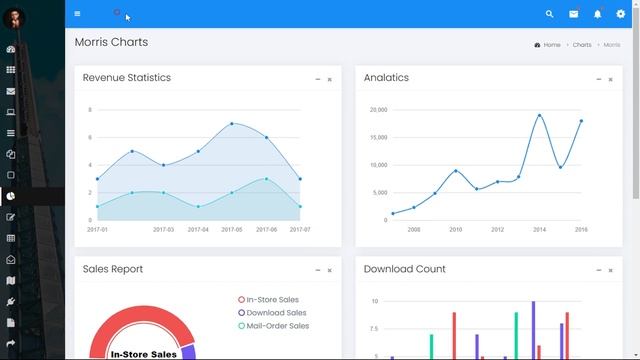The image size is (640, 360).
Task: Close the Sales Report card
Action: pyautogui.click(x=329, y=270)
